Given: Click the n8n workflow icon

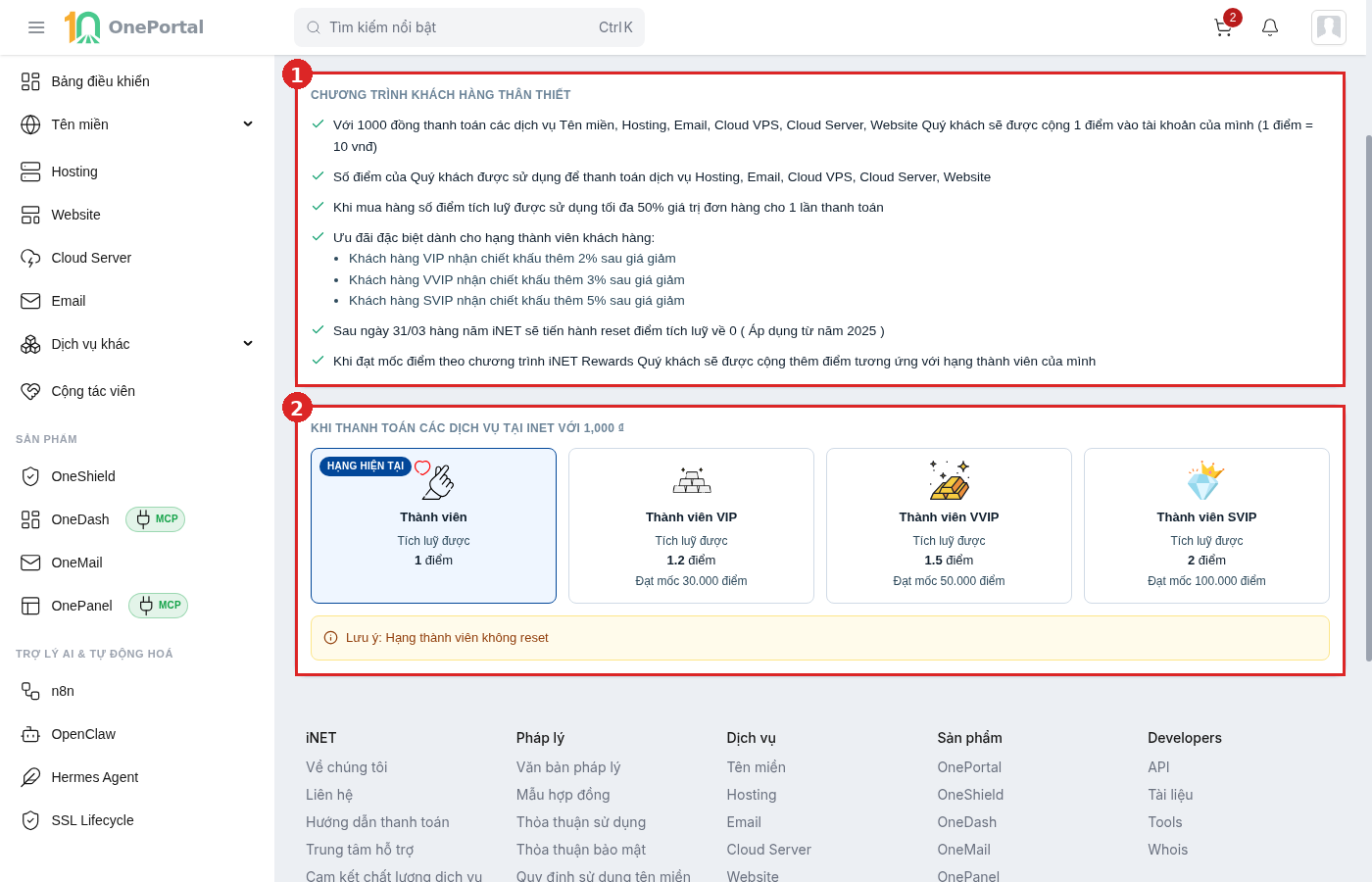Looking at the screenshot, I should 30,691.
